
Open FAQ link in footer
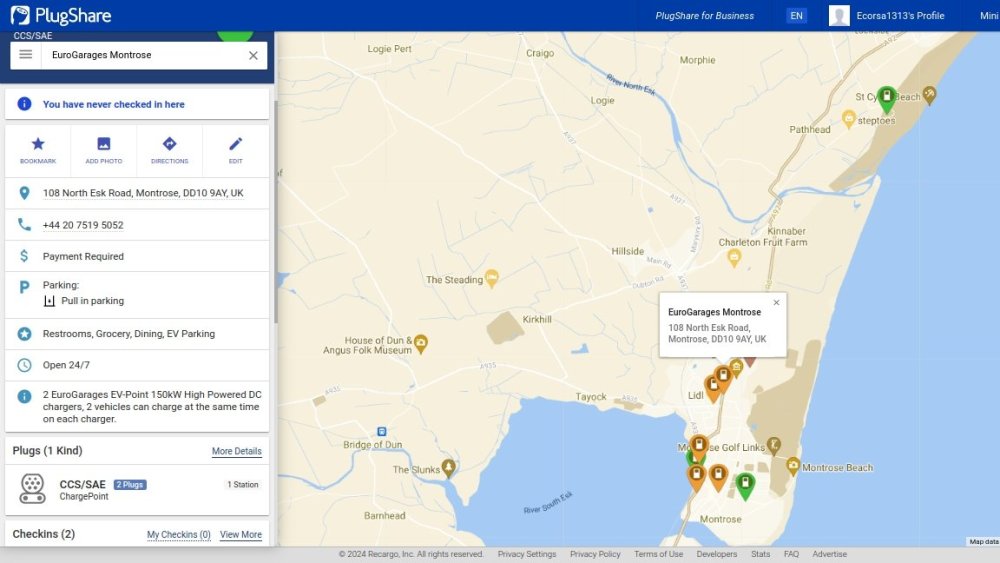click(x=791, y=554)
